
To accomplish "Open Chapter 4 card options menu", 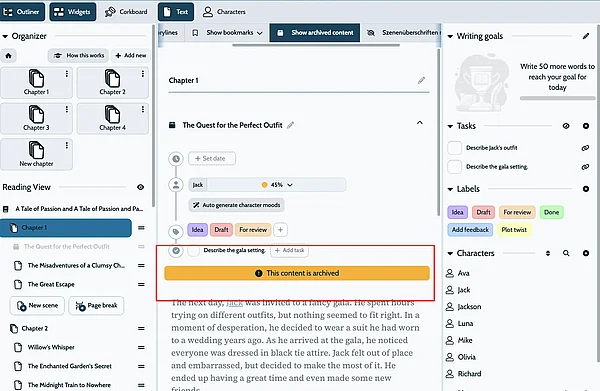I will point(143,109).
